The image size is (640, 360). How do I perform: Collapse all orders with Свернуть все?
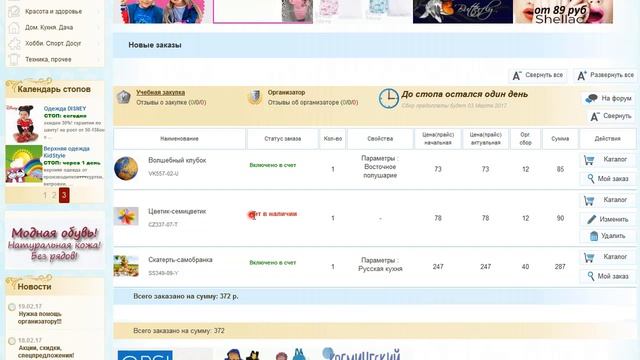[x=538, y=76]
